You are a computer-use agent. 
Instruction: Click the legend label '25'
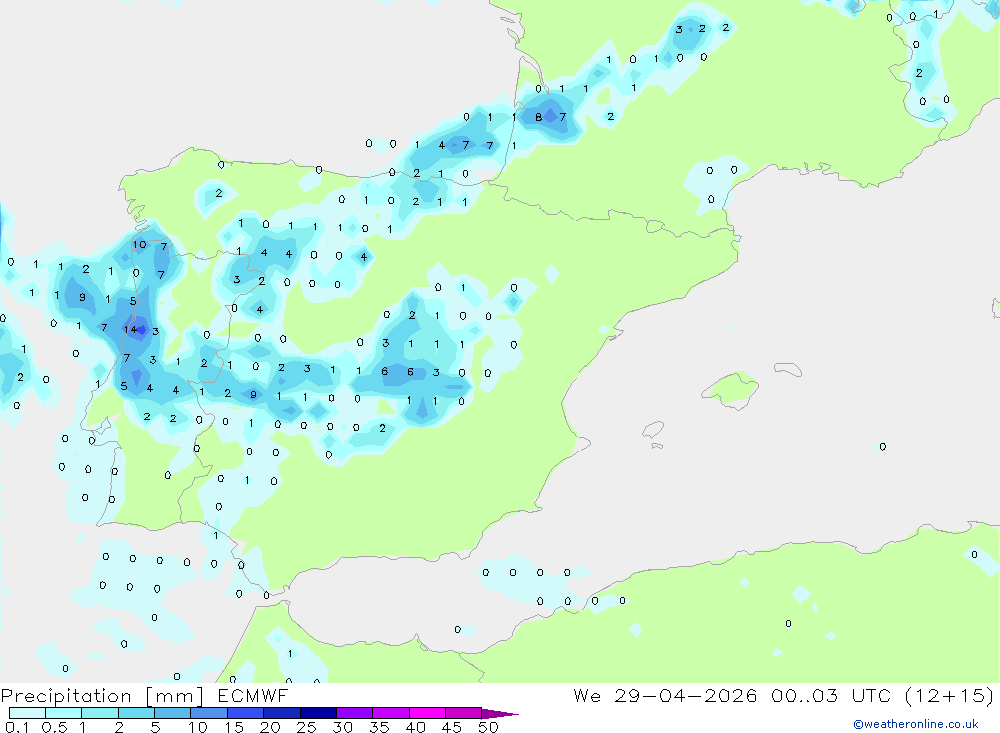click(x=306, y=727)
